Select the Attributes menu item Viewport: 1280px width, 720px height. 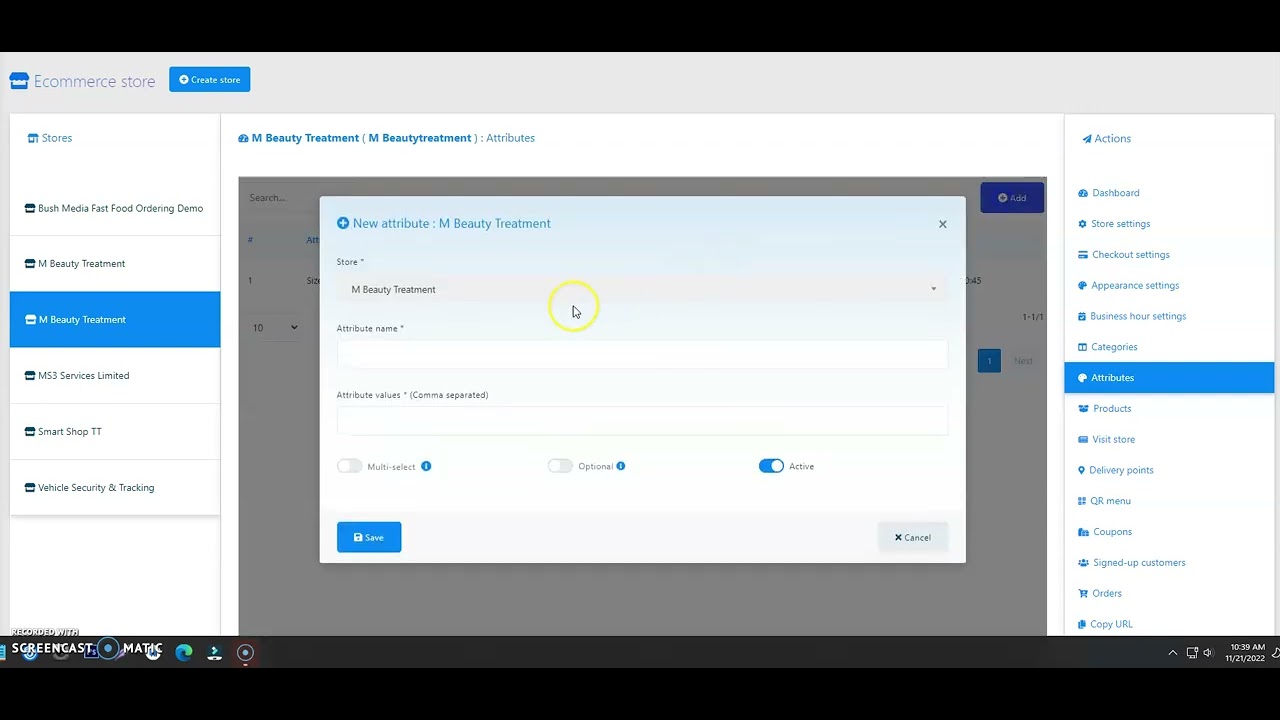click(x=1169, y=378)
